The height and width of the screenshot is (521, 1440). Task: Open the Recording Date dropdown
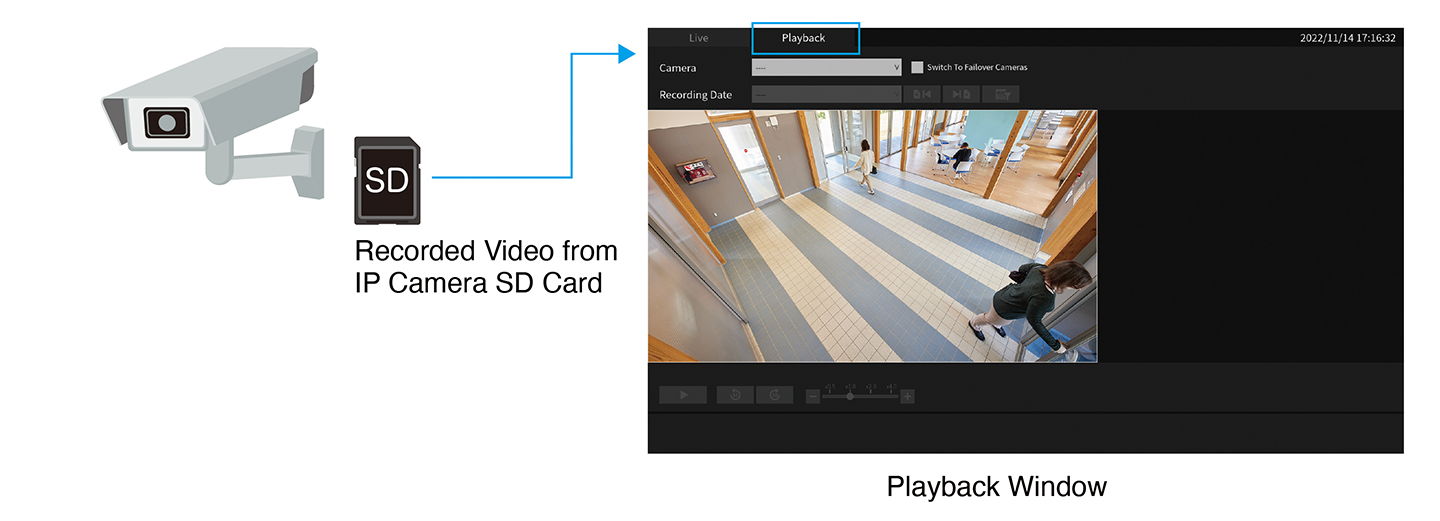(827, 94)
